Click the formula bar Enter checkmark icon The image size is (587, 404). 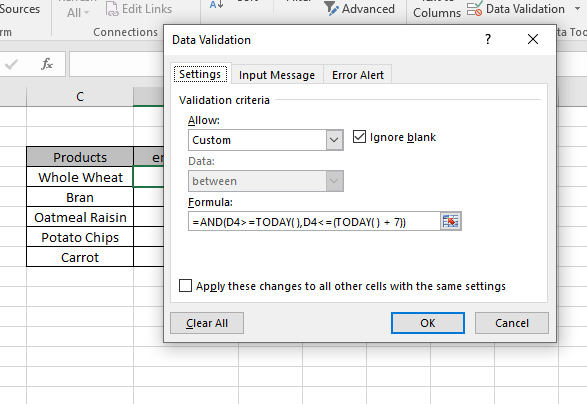11,64
